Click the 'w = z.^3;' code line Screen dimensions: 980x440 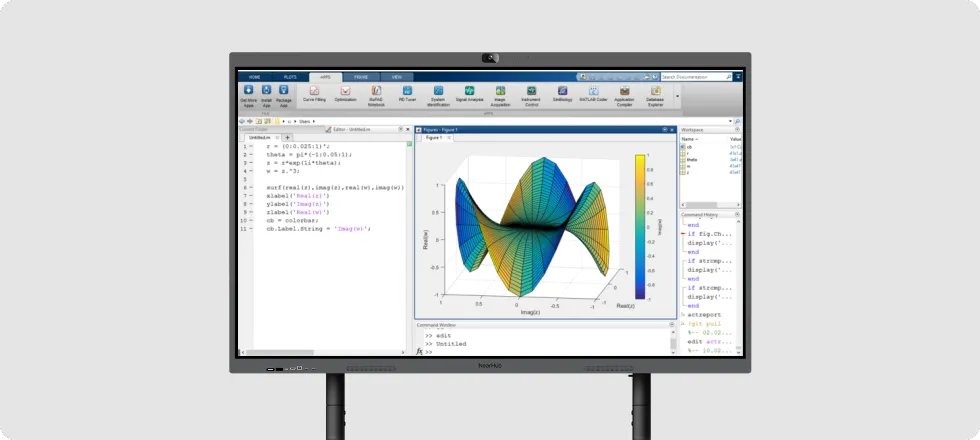pos(283,171)
